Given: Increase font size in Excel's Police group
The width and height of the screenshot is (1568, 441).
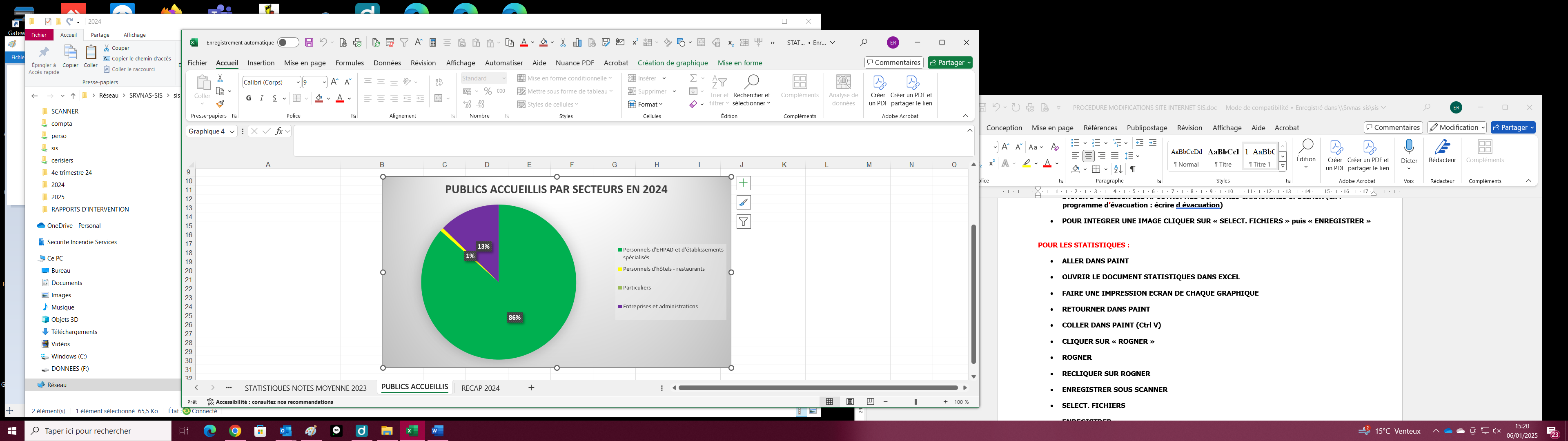Looking at the screenshot, I should [335, 82].
